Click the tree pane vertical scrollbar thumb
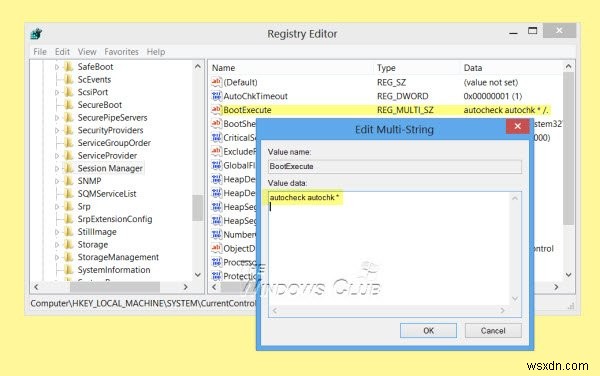600x376 pixels. click(x=197, y=208)
